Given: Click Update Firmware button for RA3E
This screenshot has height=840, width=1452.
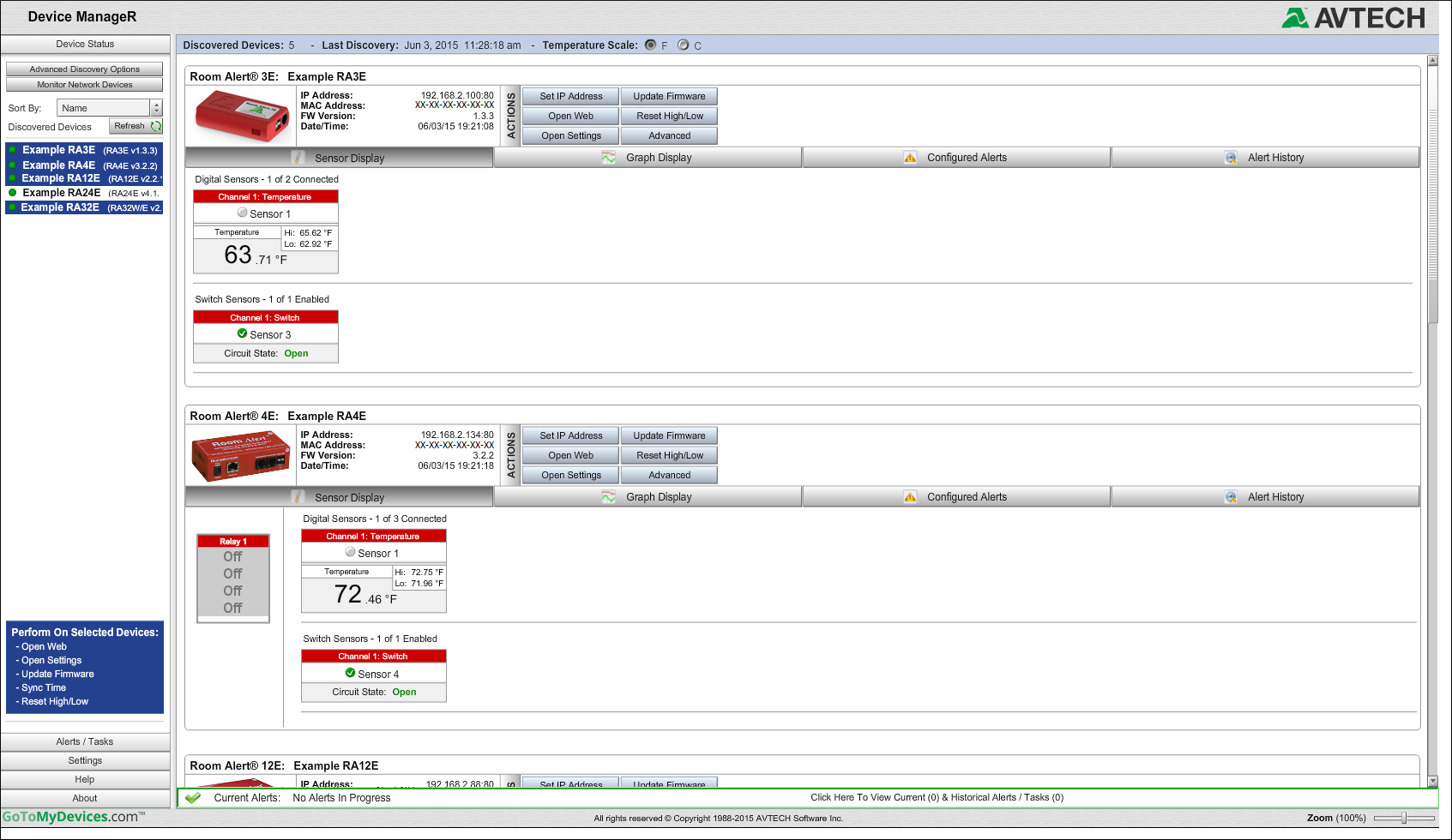Looking at the screenshot, I should [669, 97].
